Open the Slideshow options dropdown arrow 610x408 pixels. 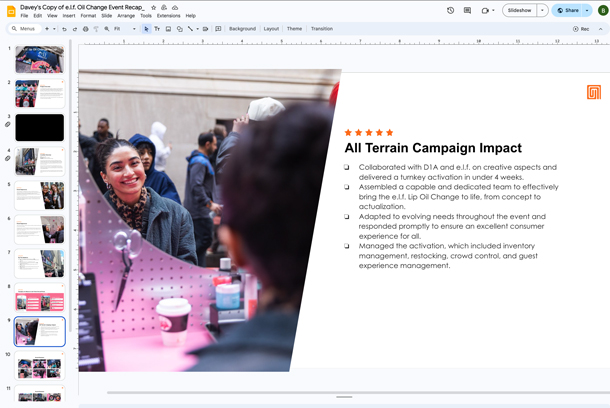542,11
